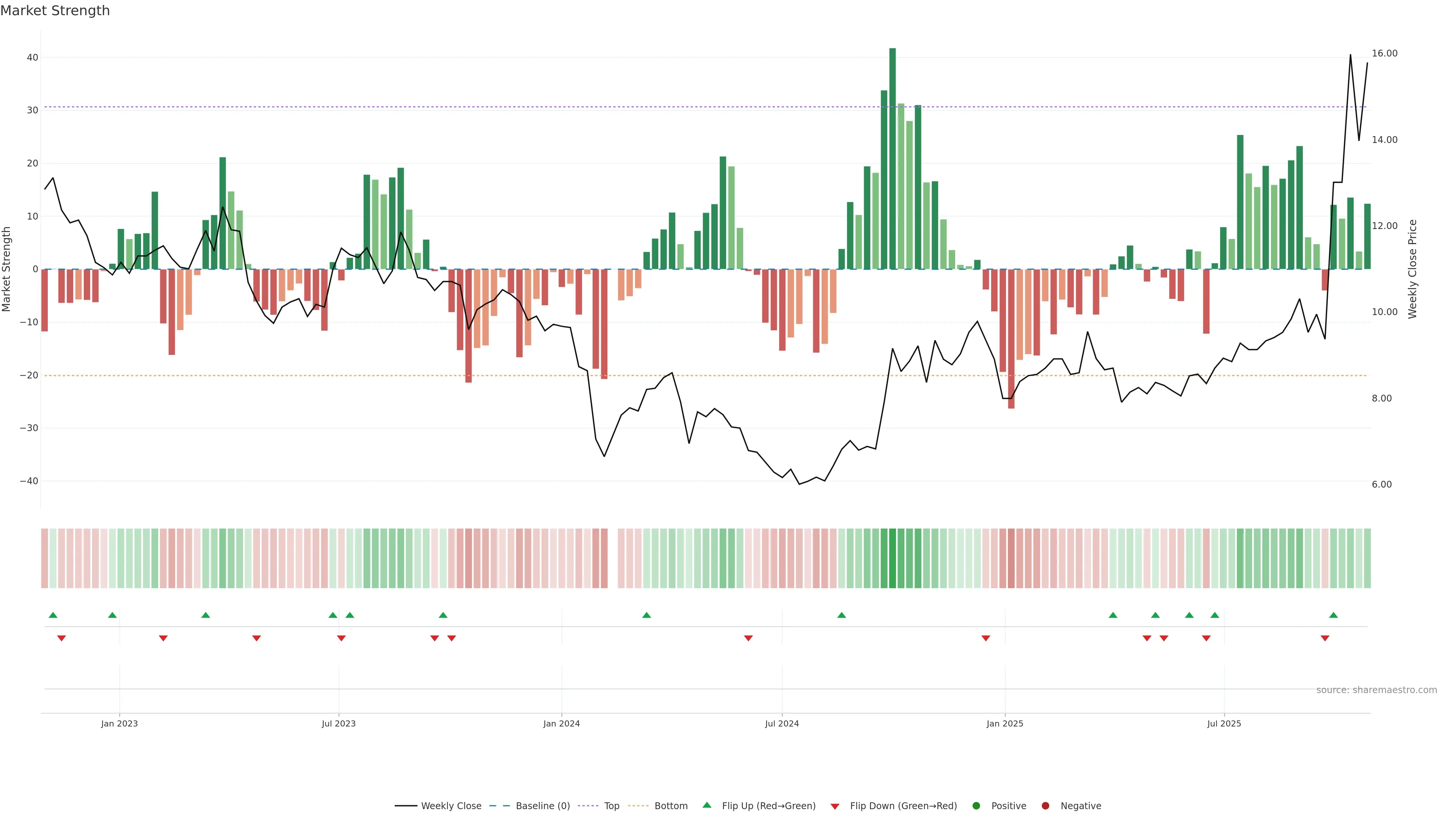
Task: Click the green Positive legend dot
Action: [x=976, y=805]
